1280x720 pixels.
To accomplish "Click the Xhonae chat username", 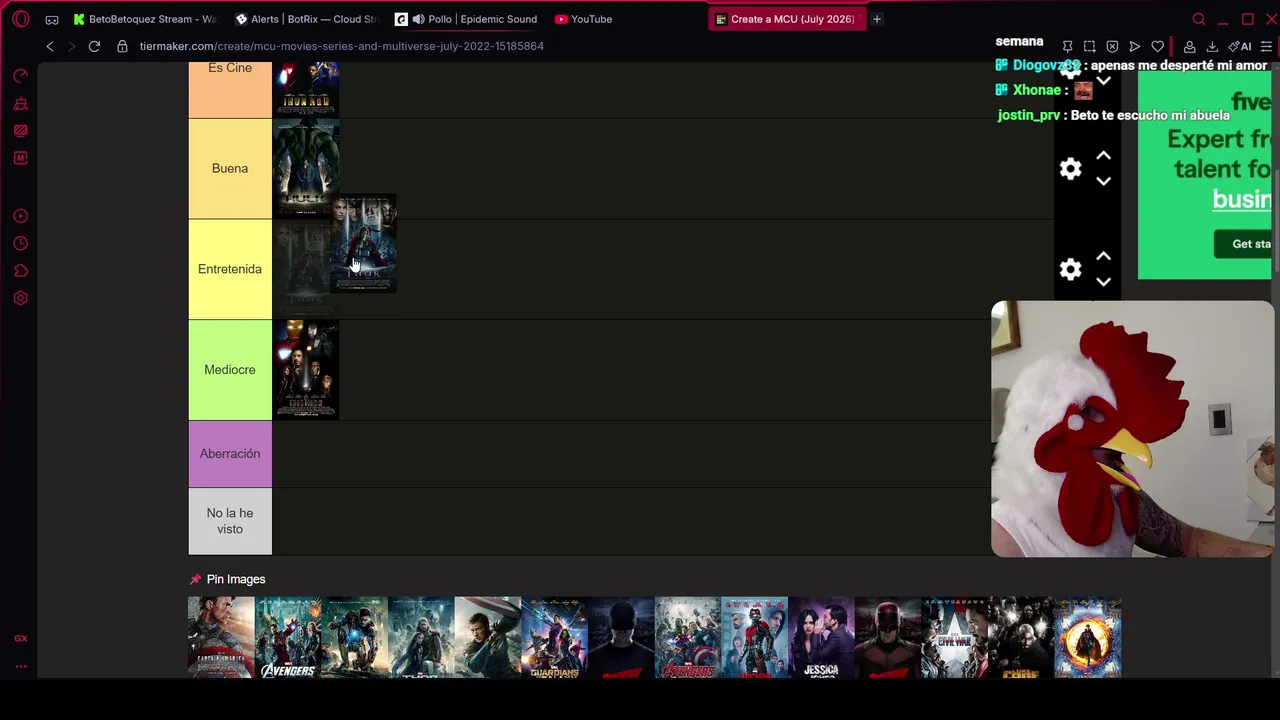I will coord(1036,90).
